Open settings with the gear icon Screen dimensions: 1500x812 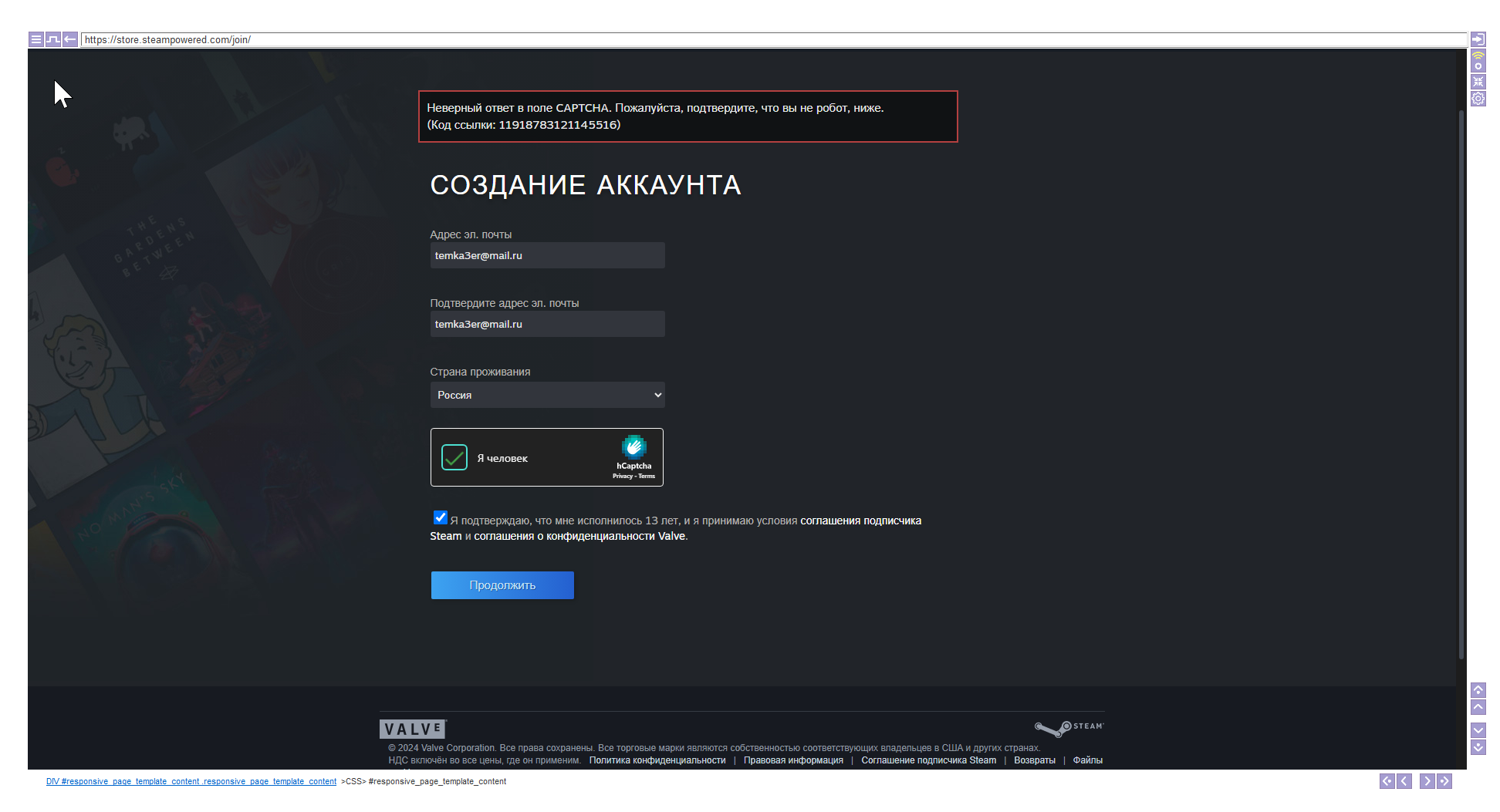pyautogui.click(x=1478, y=98)
